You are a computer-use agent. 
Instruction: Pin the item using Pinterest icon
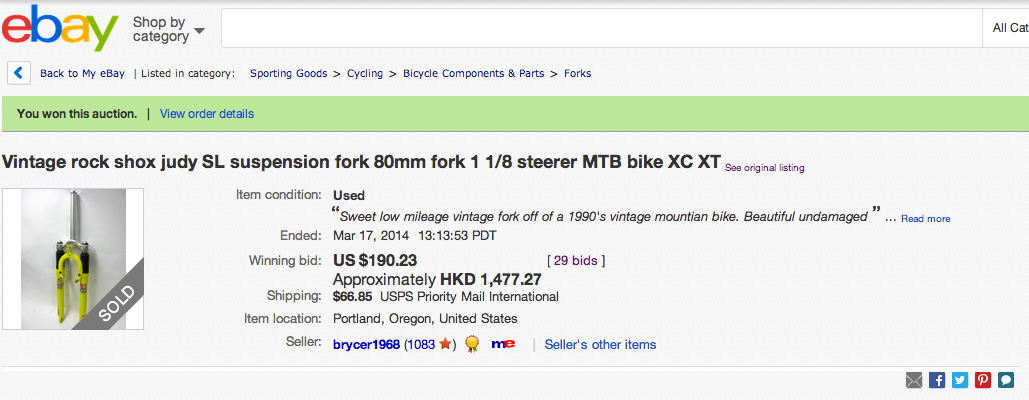click(x=983, y=380)
